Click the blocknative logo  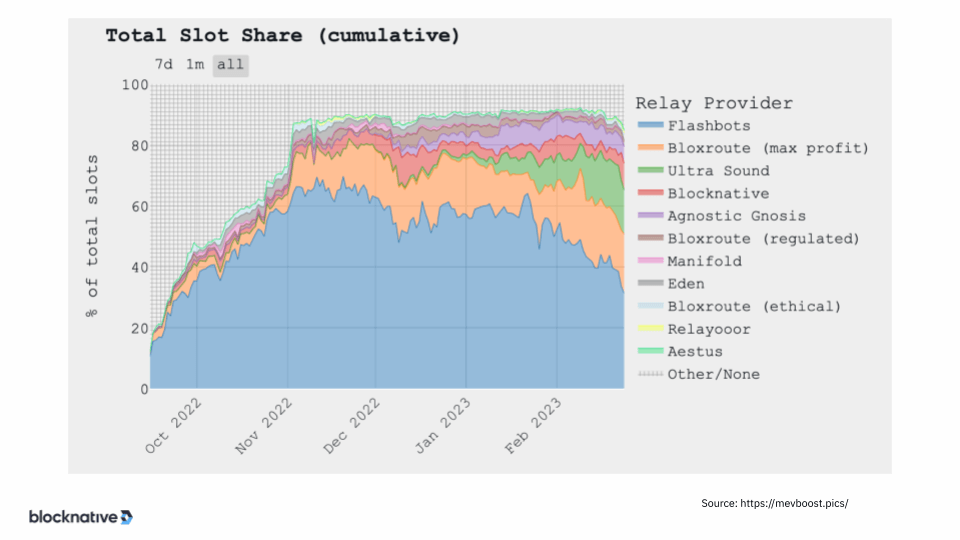(81, 517)
